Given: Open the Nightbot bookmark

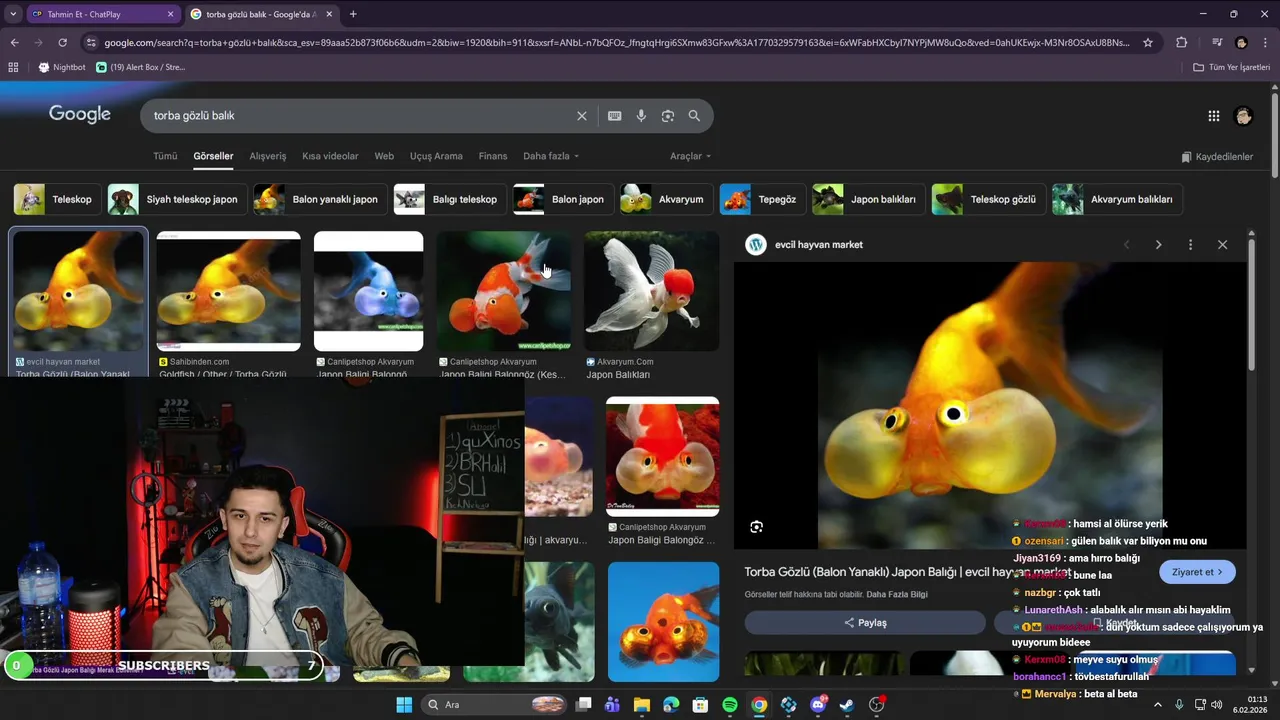Looking at the screenshot, I should 62,67.
